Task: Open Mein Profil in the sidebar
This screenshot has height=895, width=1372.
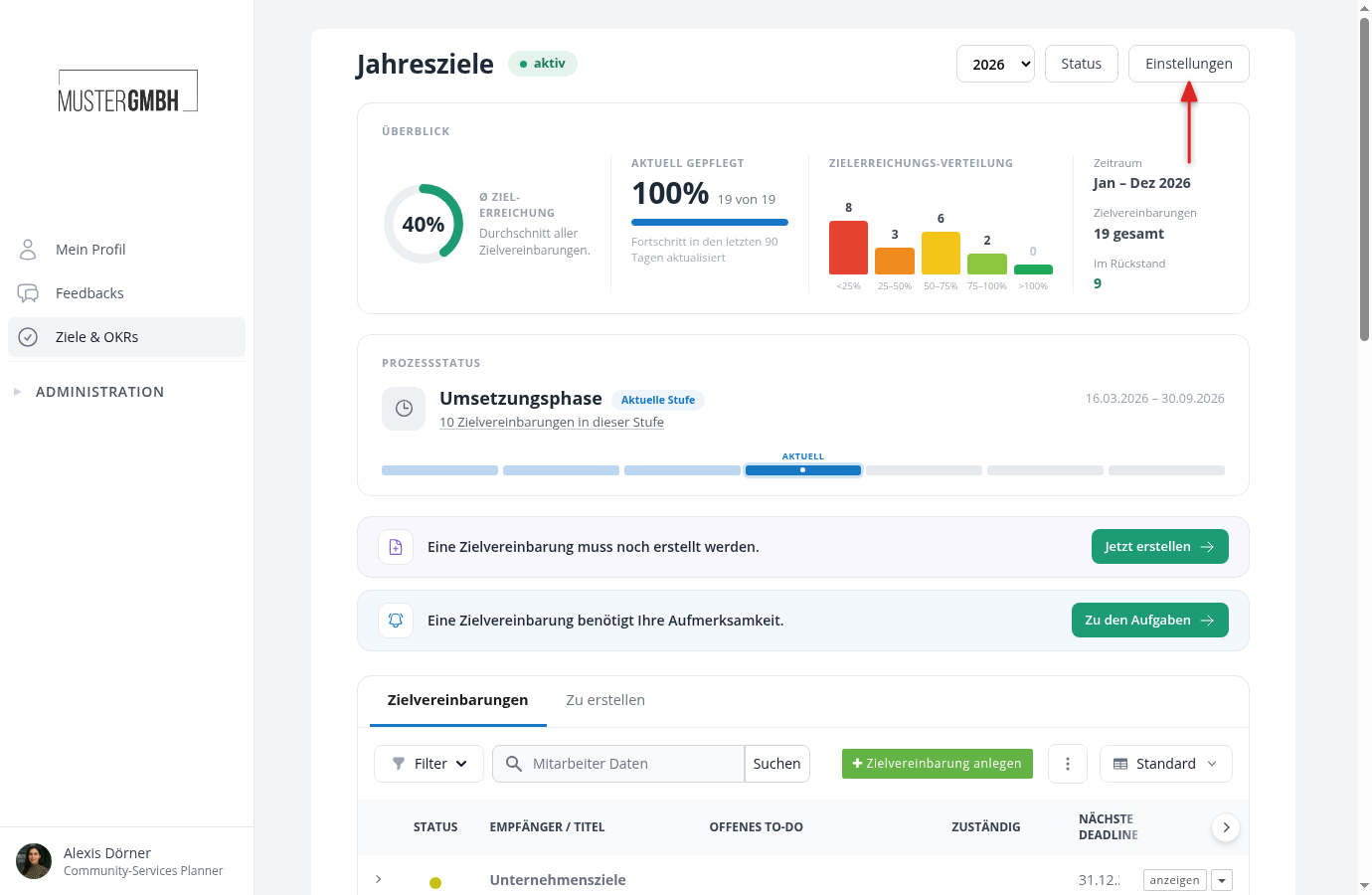Action: [x=126, y=250]
